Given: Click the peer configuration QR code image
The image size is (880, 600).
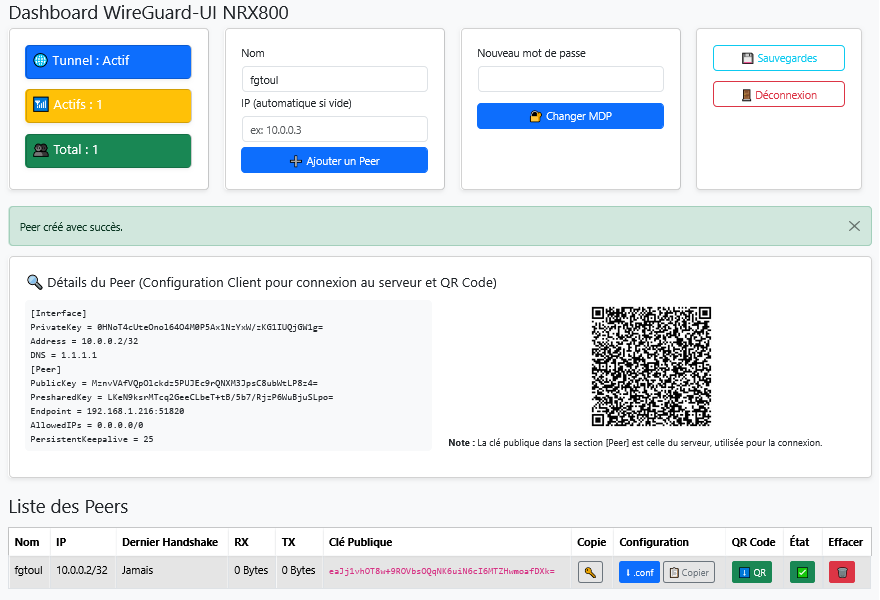Looking at the screenshot, I should tap(651, 367).
